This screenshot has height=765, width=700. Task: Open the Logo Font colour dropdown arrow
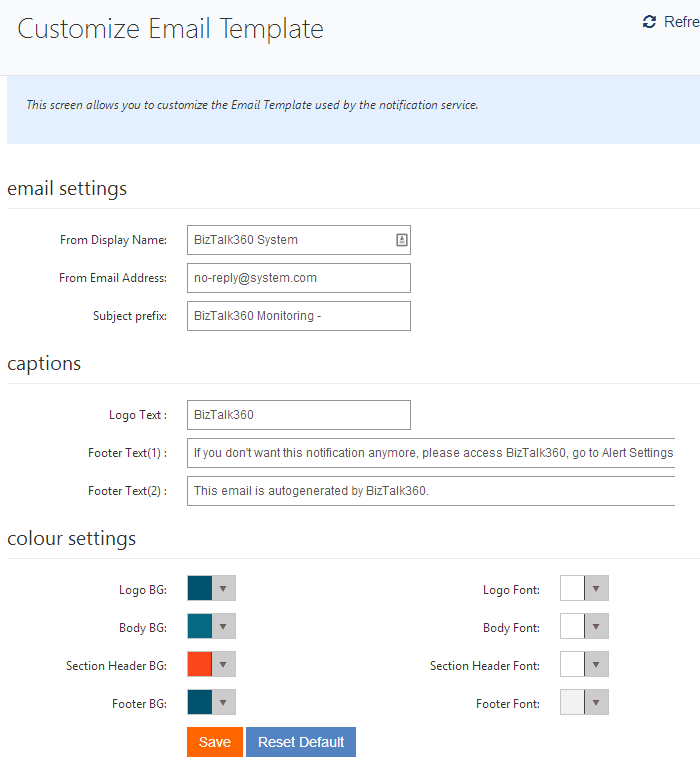coord(596,589)
